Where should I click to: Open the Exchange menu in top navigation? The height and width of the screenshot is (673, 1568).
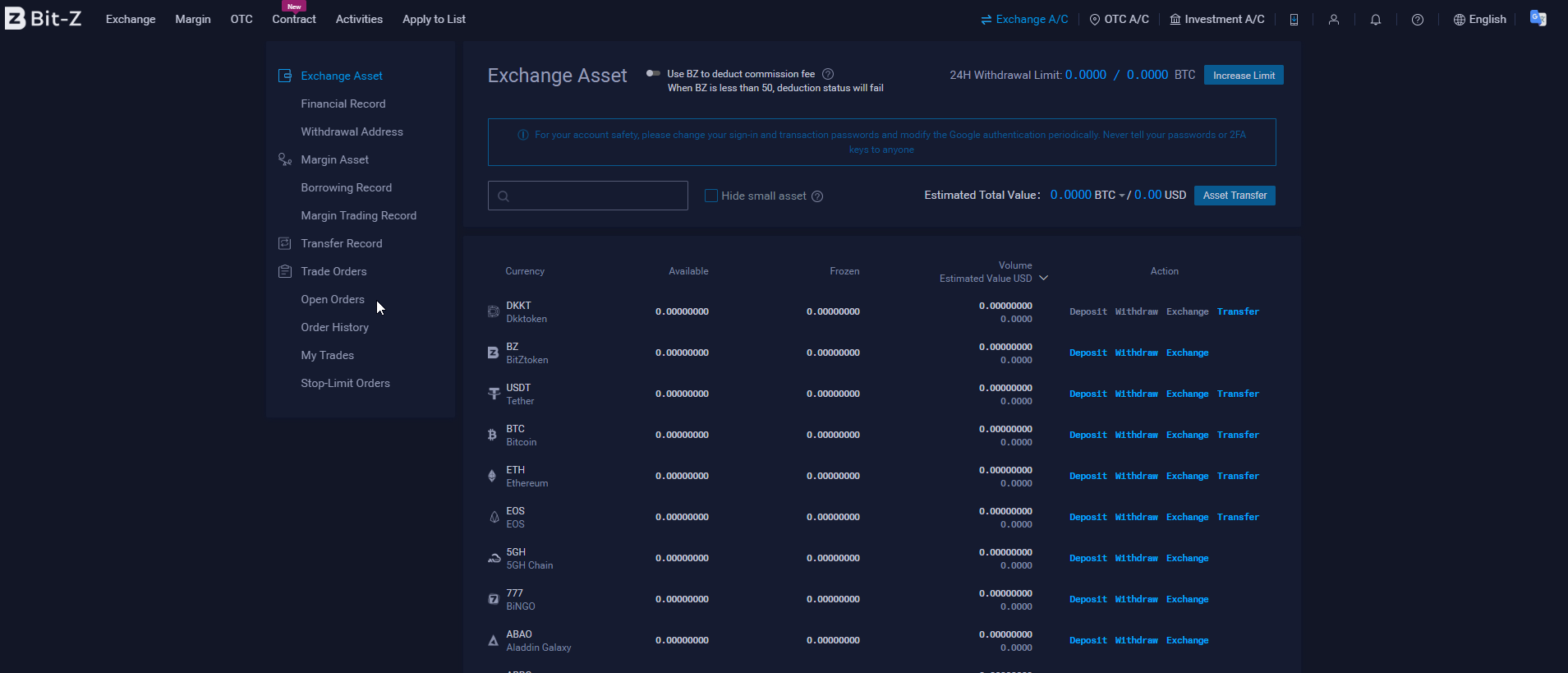tap(131, 20)
